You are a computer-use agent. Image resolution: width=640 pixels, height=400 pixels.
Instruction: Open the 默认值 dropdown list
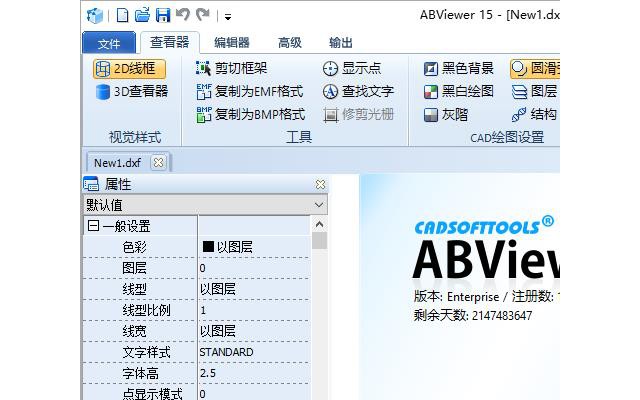tap(319, 205)
